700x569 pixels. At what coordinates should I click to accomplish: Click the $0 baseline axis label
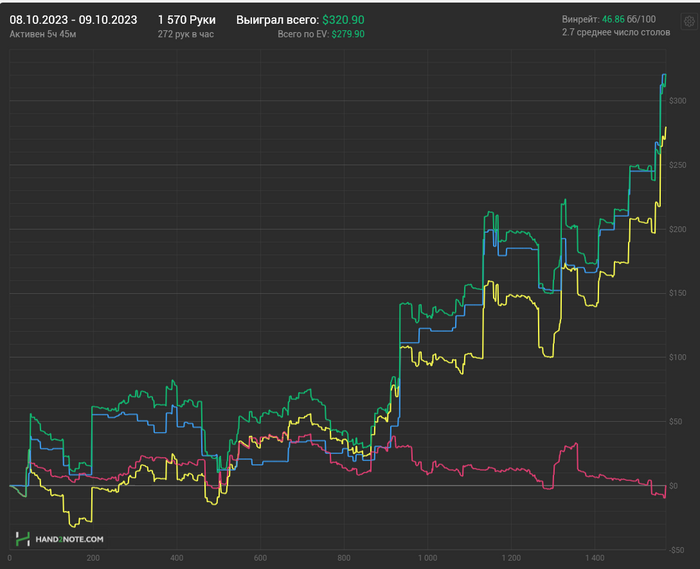click(674, 486)
